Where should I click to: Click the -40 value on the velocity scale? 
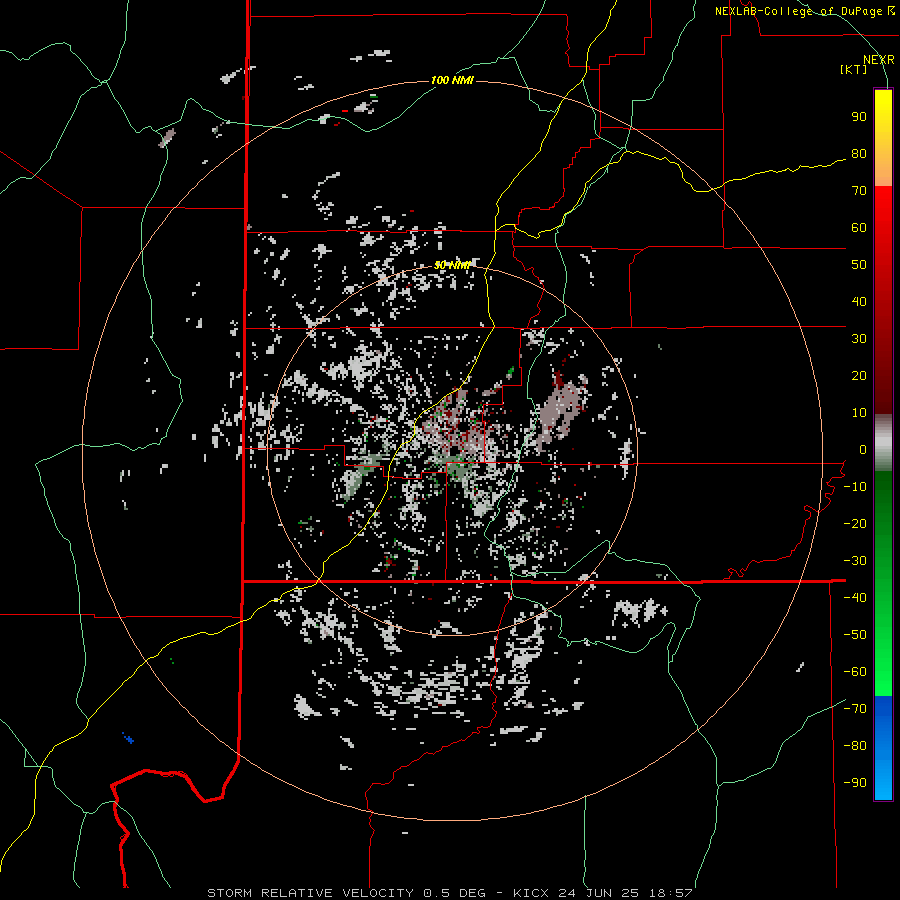tap(855, 598)
